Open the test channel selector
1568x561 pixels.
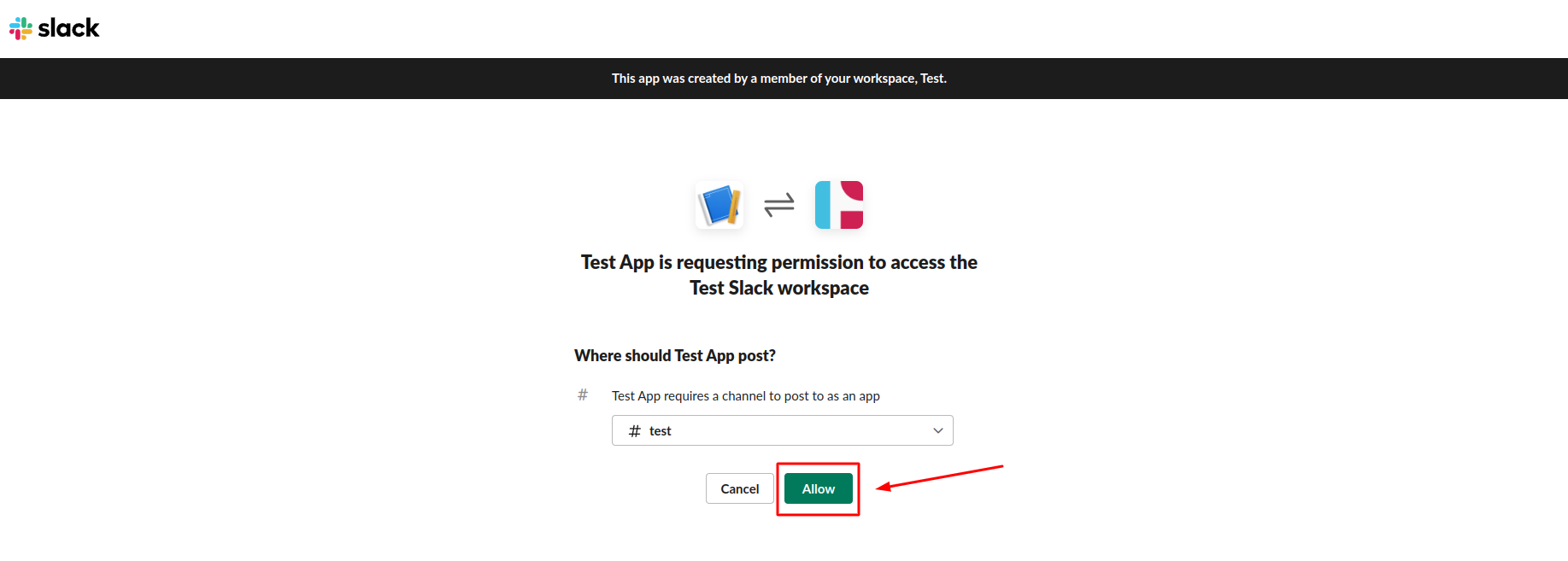(x=783, y=430)
